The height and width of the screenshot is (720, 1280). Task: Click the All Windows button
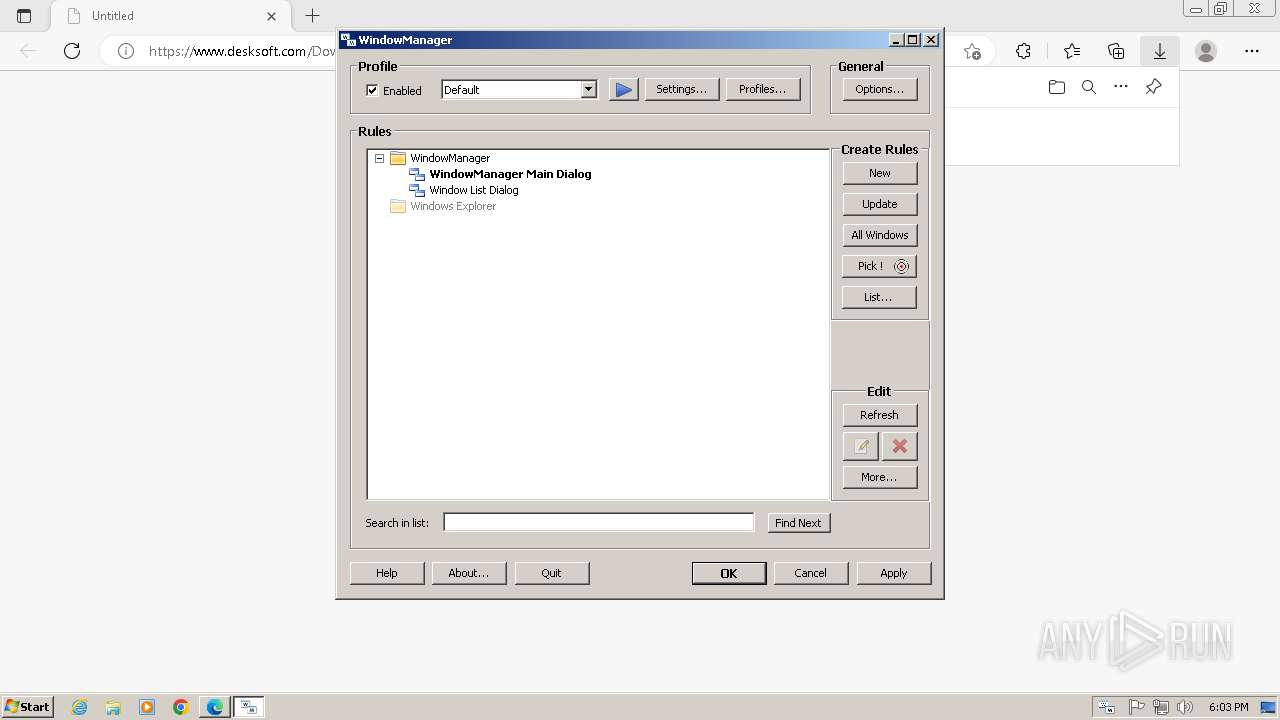(x=879, y=235)
